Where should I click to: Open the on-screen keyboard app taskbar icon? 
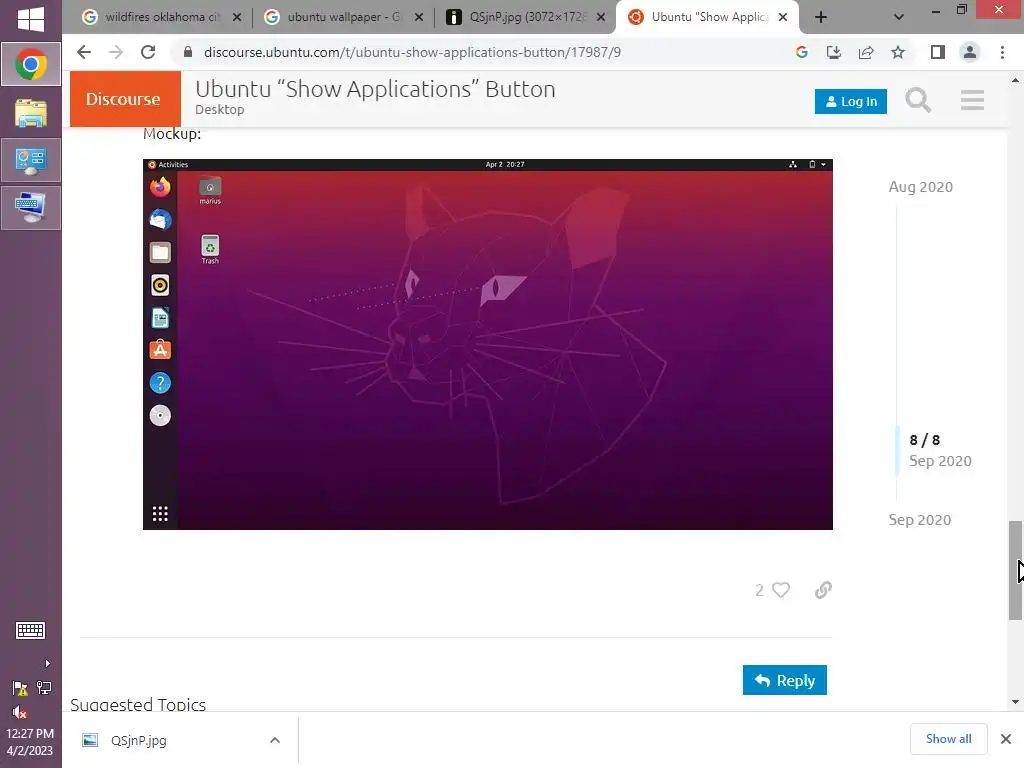pos(31,208)
